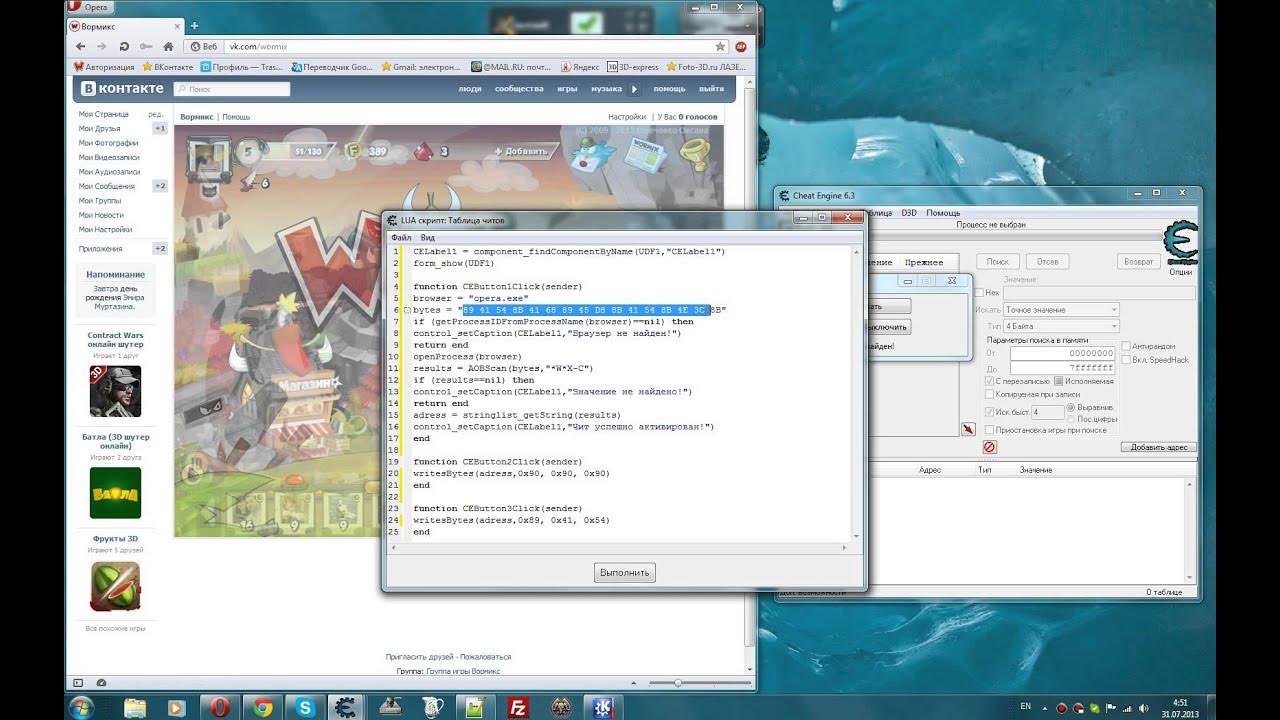This screenshot has height=720, width=1280.
Task: Click Cheat Engine logo Опции
Action: pos(1182,248)
